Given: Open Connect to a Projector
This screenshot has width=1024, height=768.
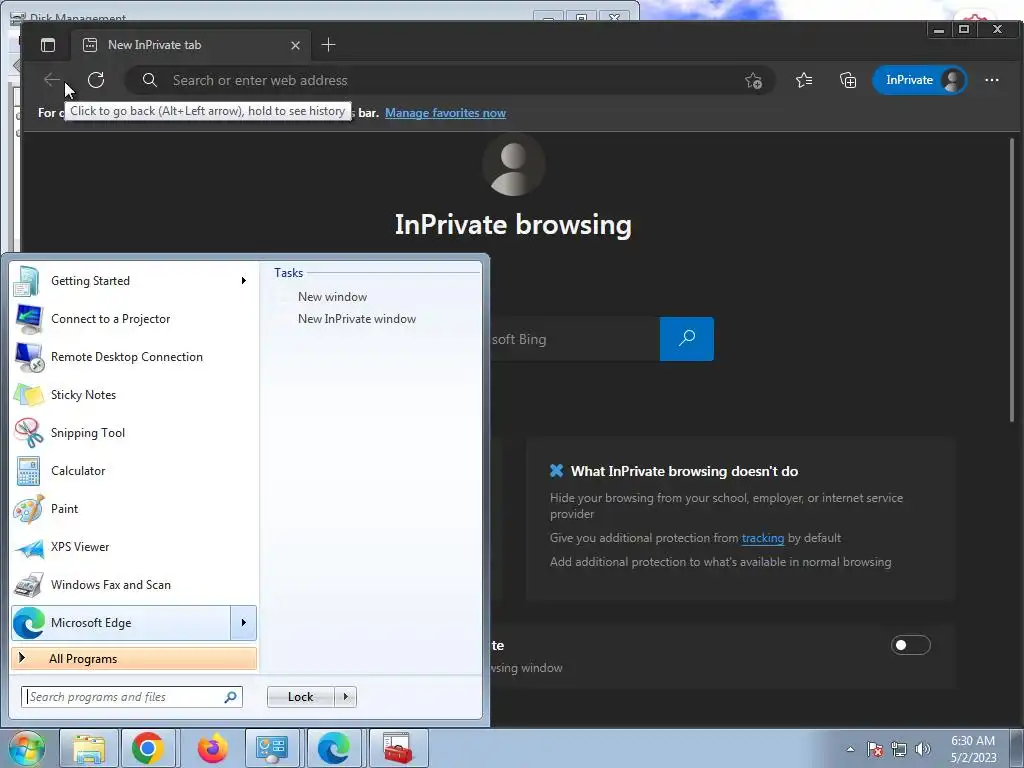Looking at the screenshot, I should pos(134,319).
